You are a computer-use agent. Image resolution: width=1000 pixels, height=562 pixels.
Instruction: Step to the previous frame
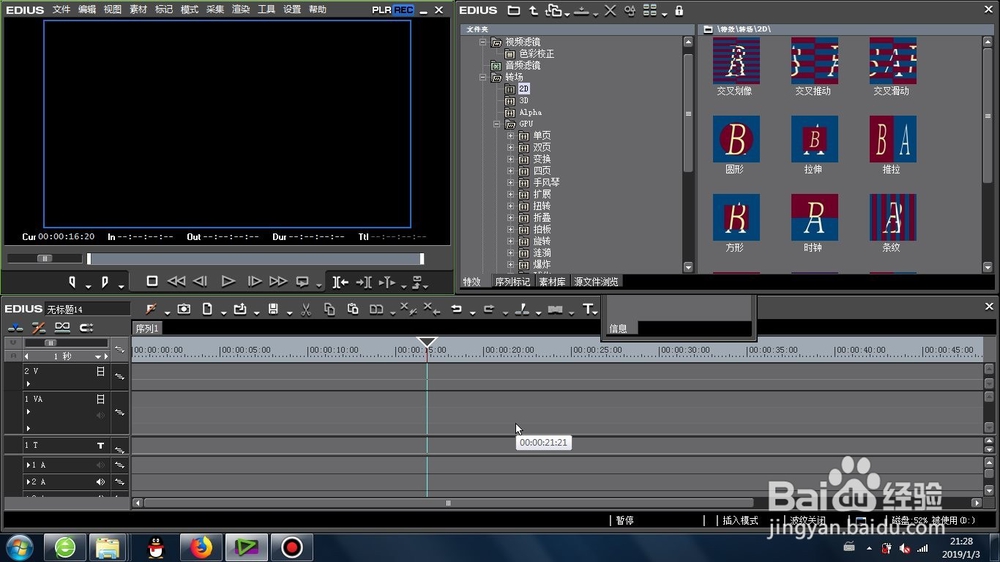(x=200, y=281)
